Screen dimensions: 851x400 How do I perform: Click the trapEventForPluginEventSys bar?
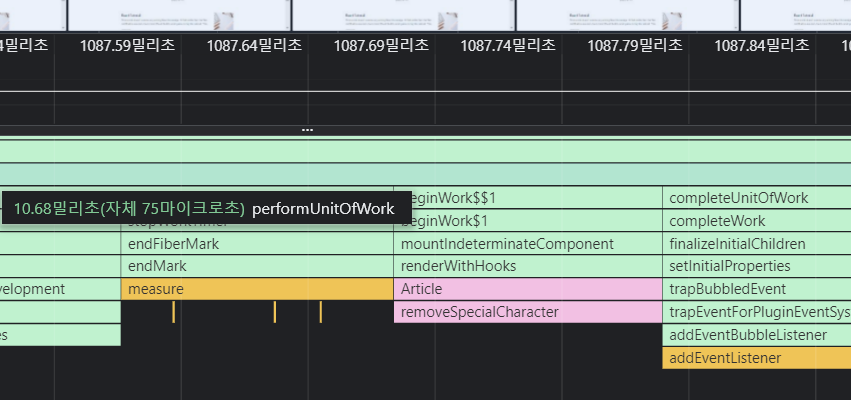(x=757, y=312)
